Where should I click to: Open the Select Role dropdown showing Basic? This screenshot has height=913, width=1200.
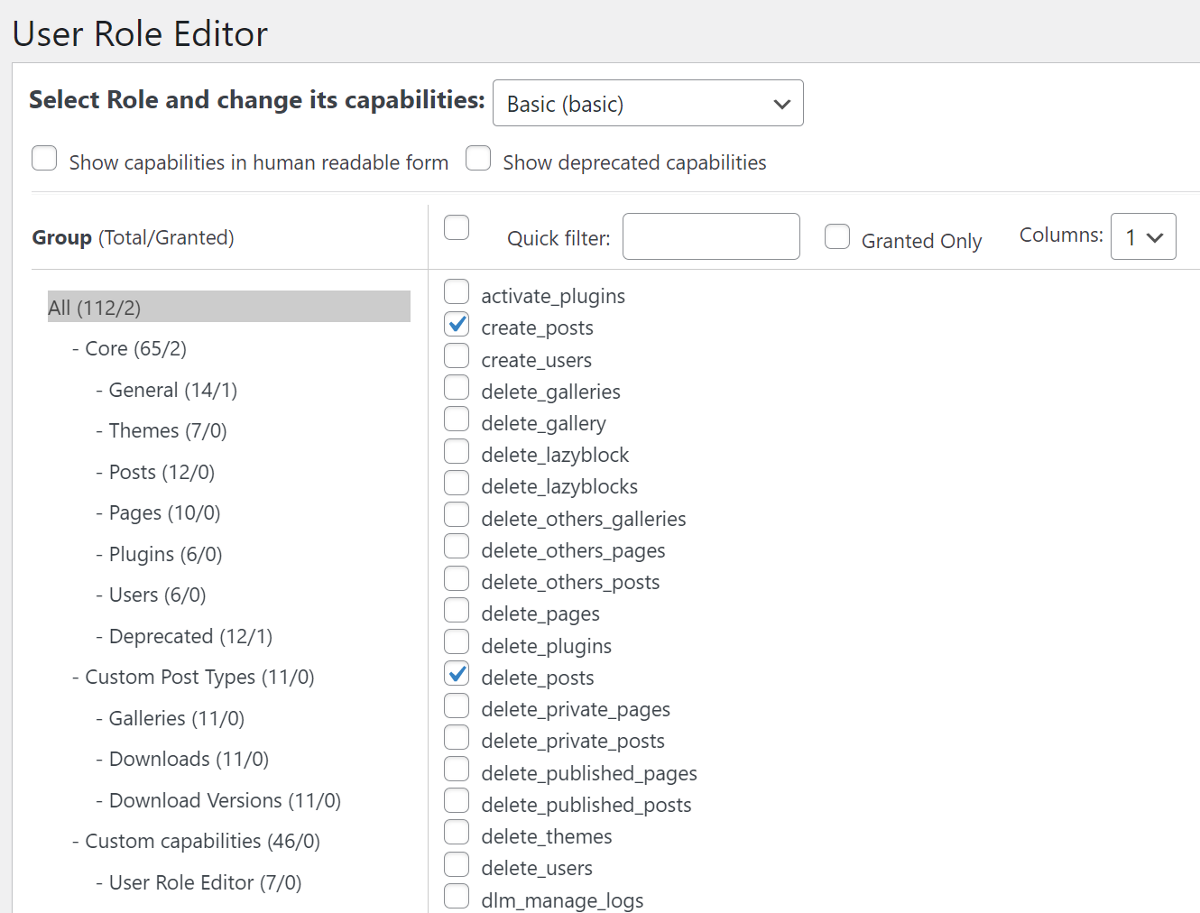tap(648, 103)
